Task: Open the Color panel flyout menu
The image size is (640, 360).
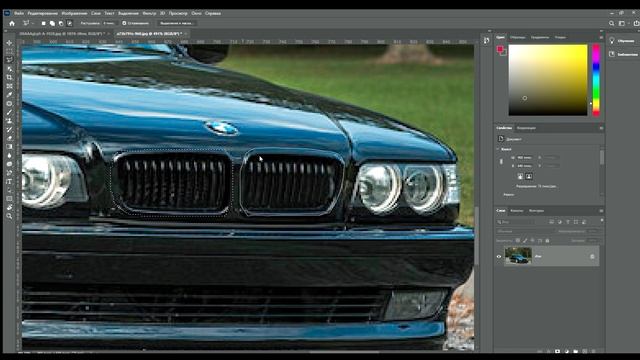Action: [601, 37]
